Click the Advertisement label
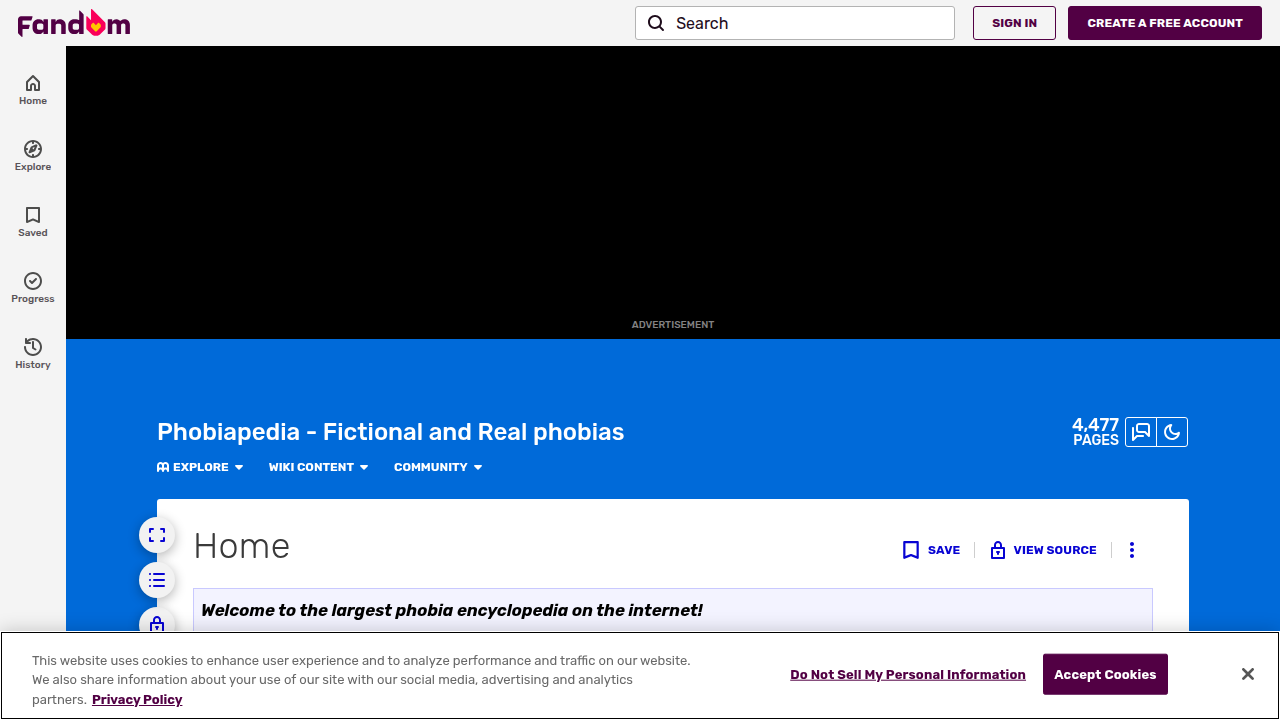 tap(673, 325)
